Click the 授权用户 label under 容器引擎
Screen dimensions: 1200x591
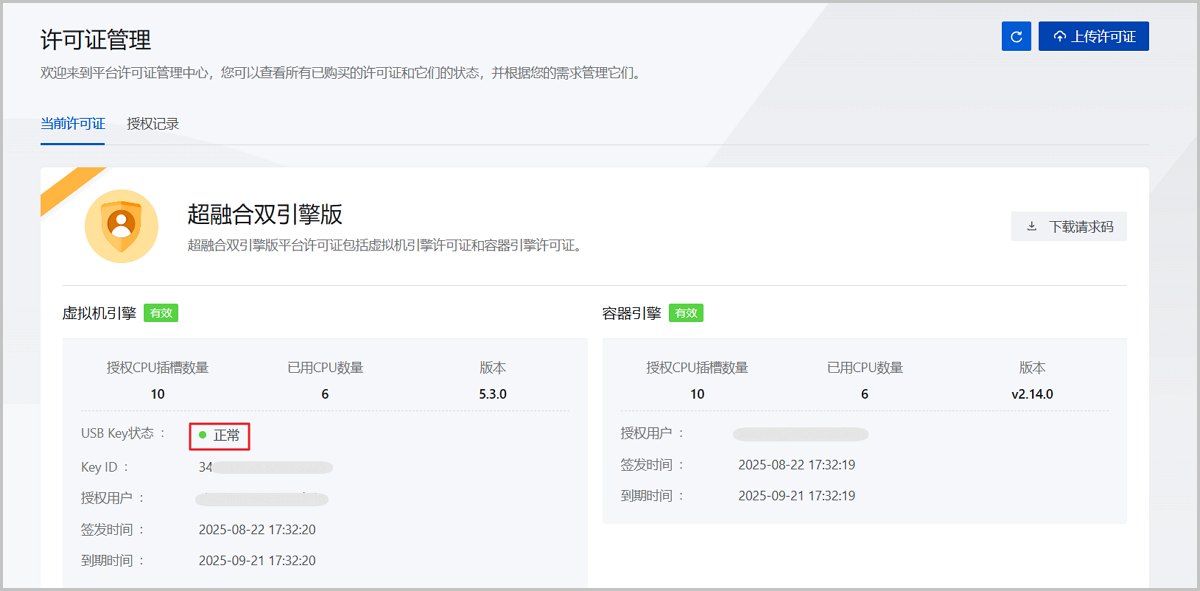(653, 434)
